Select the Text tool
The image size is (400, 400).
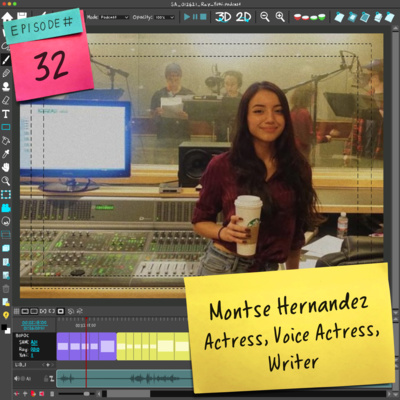point(6,114)
